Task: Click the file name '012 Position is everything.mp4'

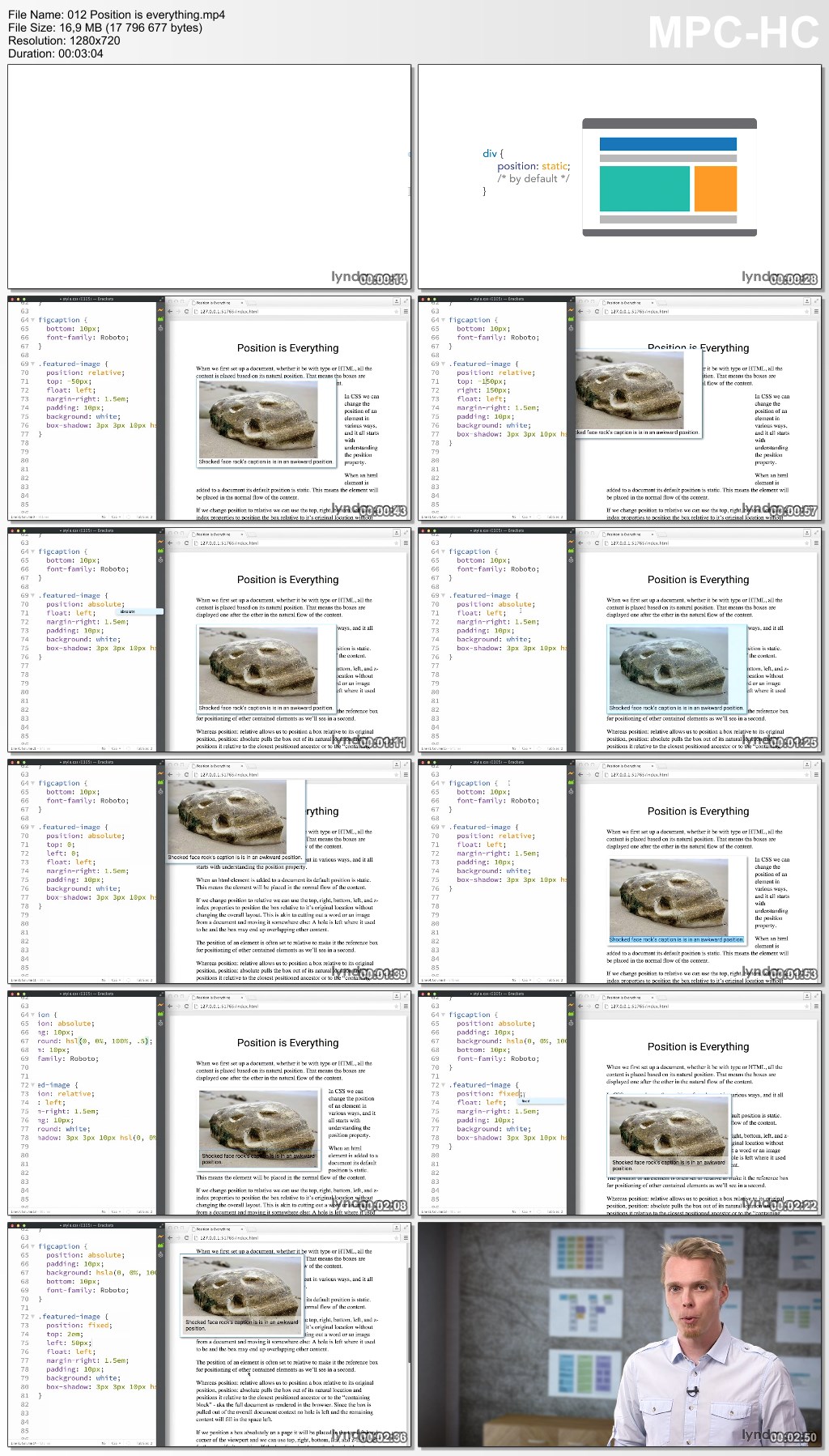Action: (146, 15)
